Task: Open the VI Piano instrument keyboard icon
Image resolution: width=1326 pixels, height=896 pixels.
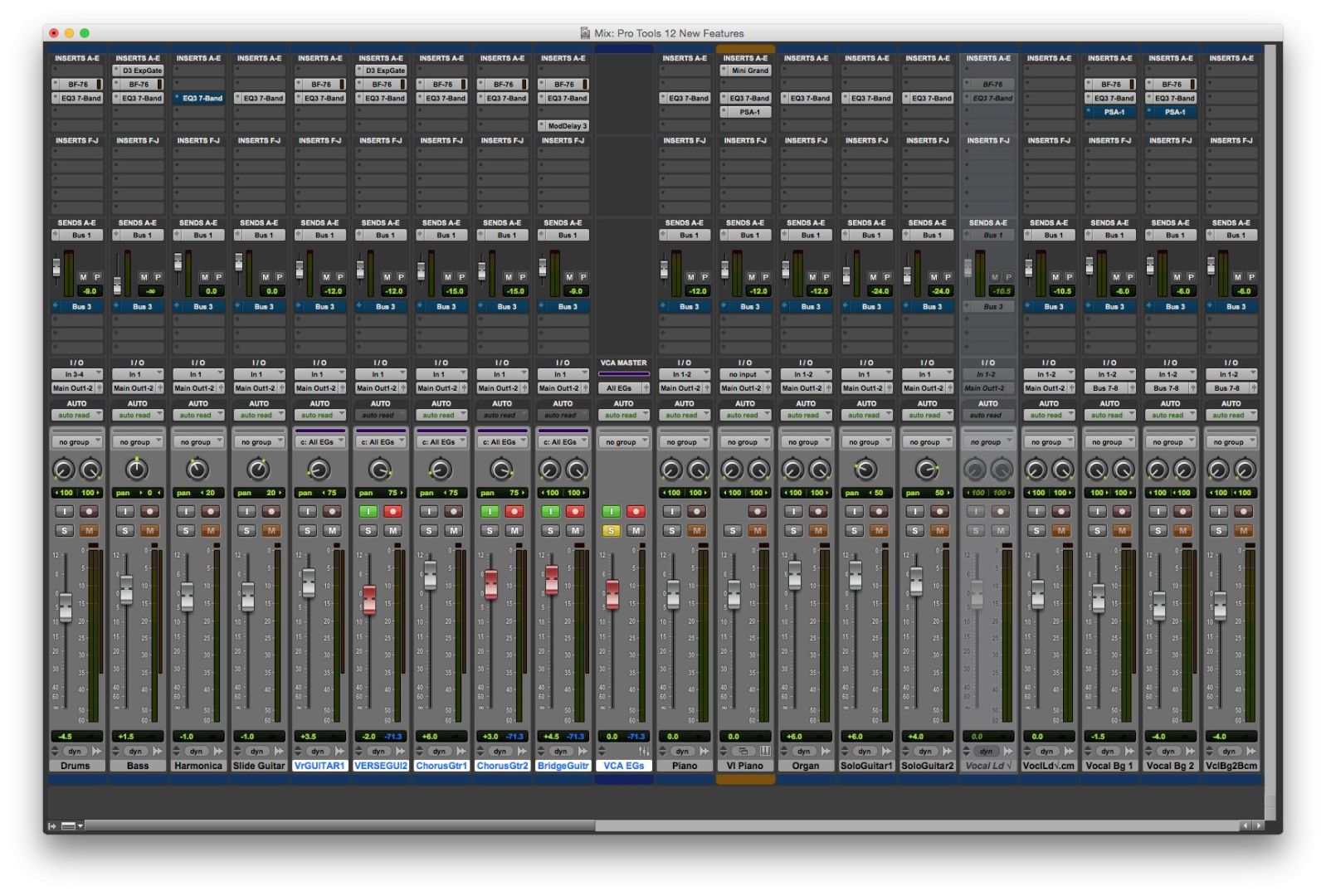Action: (x=764, y=751)
